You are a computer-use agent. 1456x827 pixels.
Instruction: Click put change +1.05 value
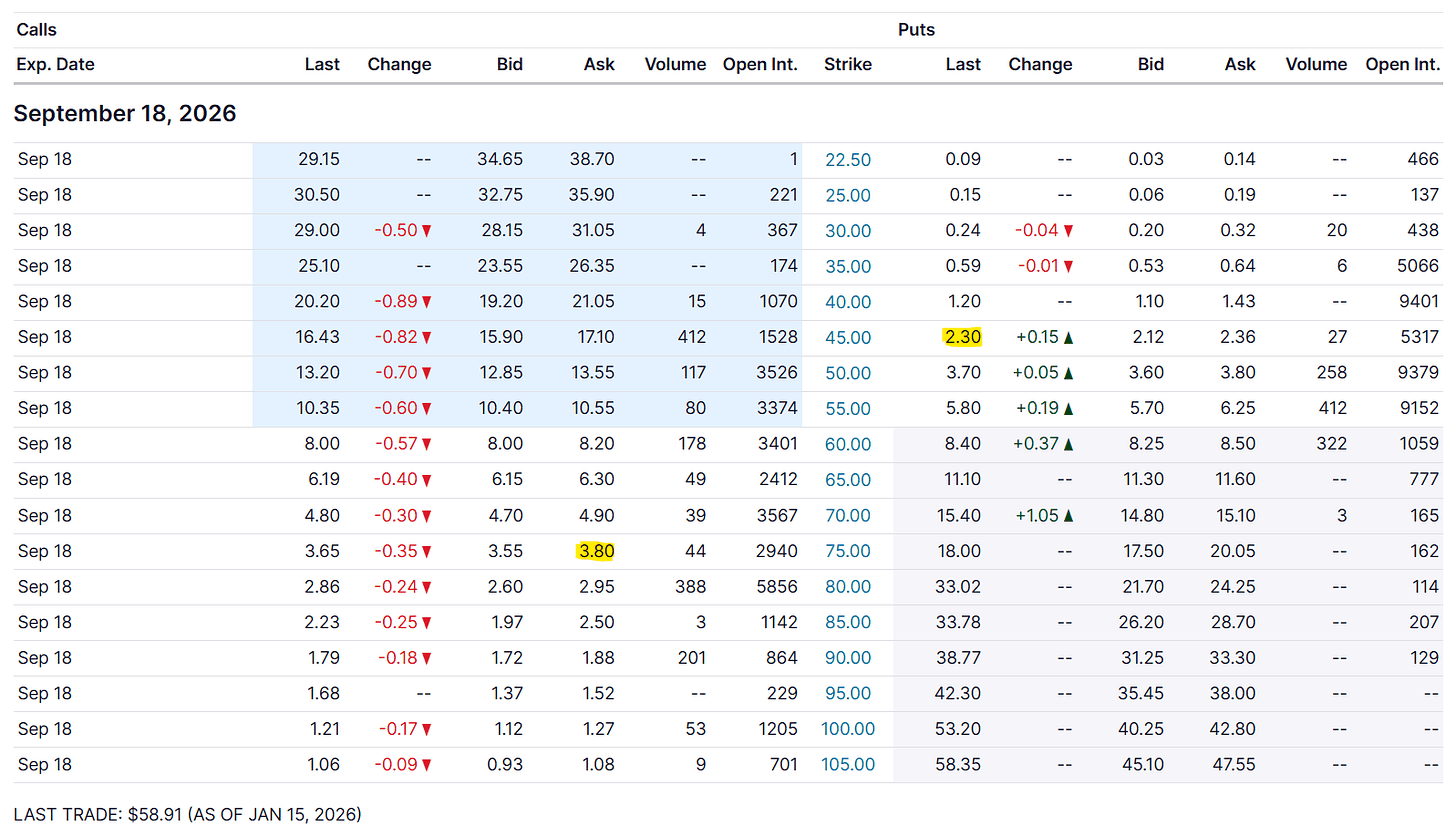click(x=1044, y=516)
